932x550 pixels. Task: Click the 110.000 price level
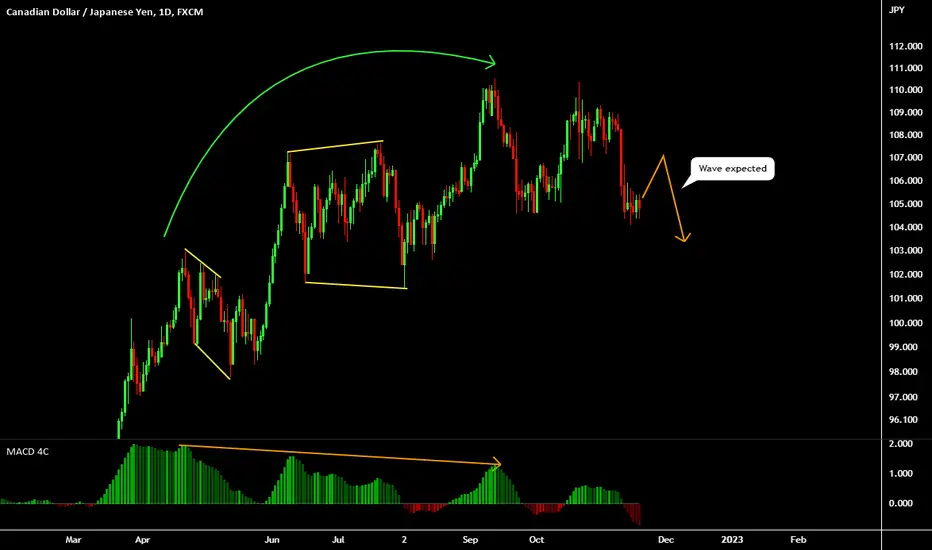905,90
